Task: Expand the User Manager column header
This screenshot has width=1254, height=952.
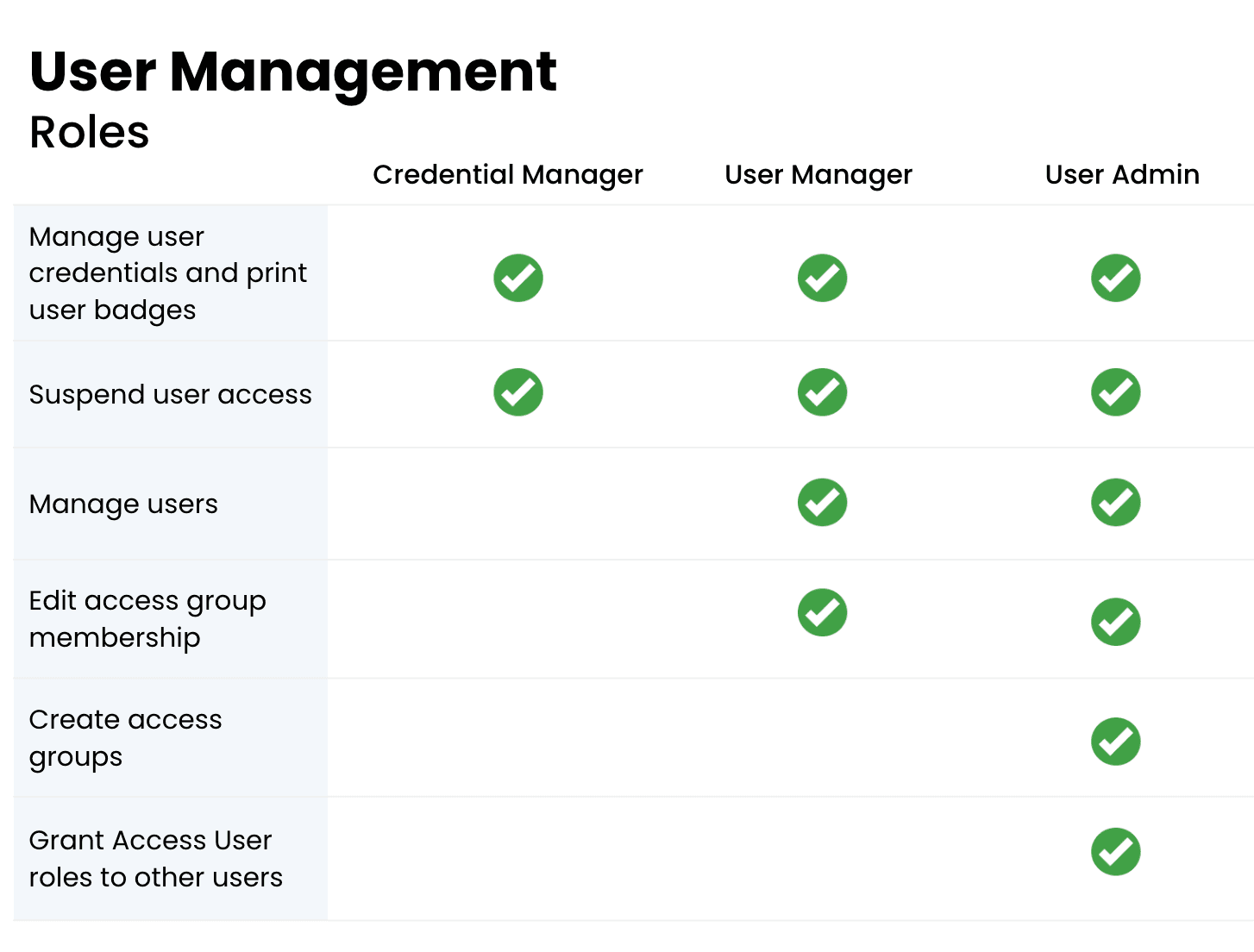Action: pos(818,174)
